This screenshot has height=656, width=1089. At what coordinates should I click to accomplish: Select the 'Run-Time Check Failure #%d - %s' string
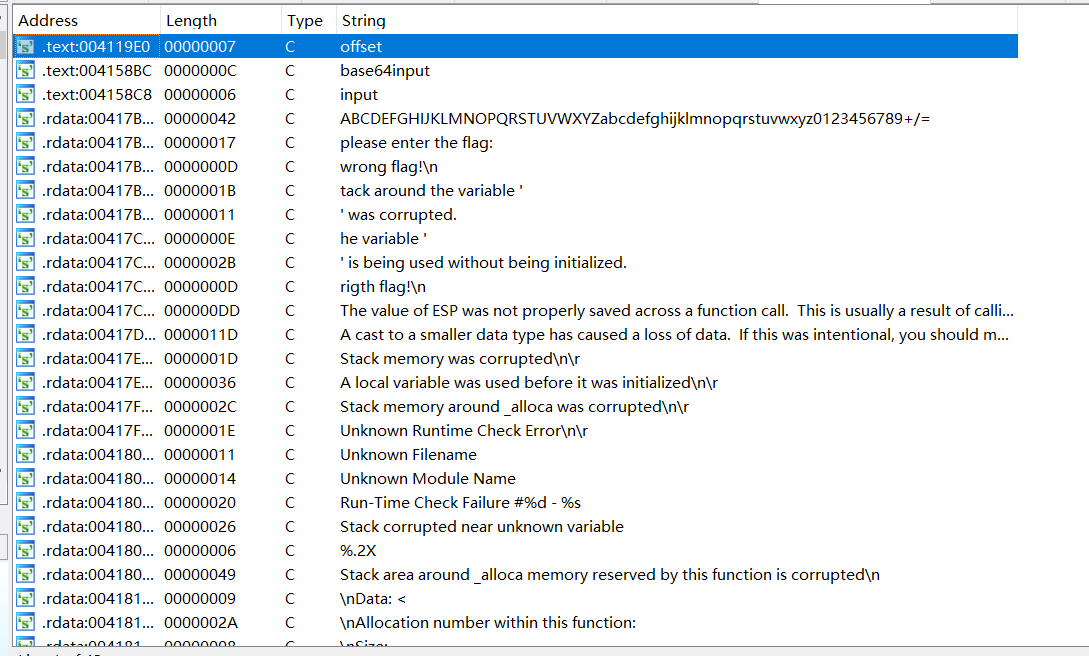[460, 502]
